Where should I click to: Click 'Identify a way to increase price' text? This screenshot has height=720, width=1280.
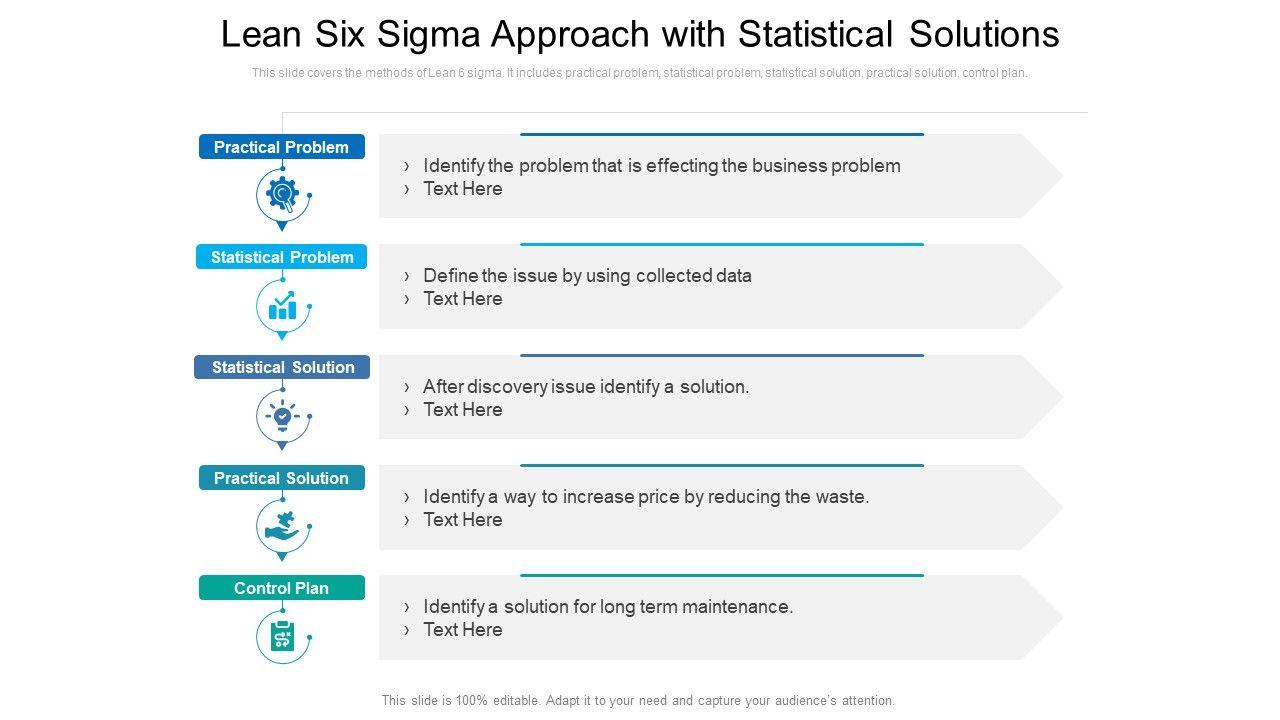(x=646, y=497)
